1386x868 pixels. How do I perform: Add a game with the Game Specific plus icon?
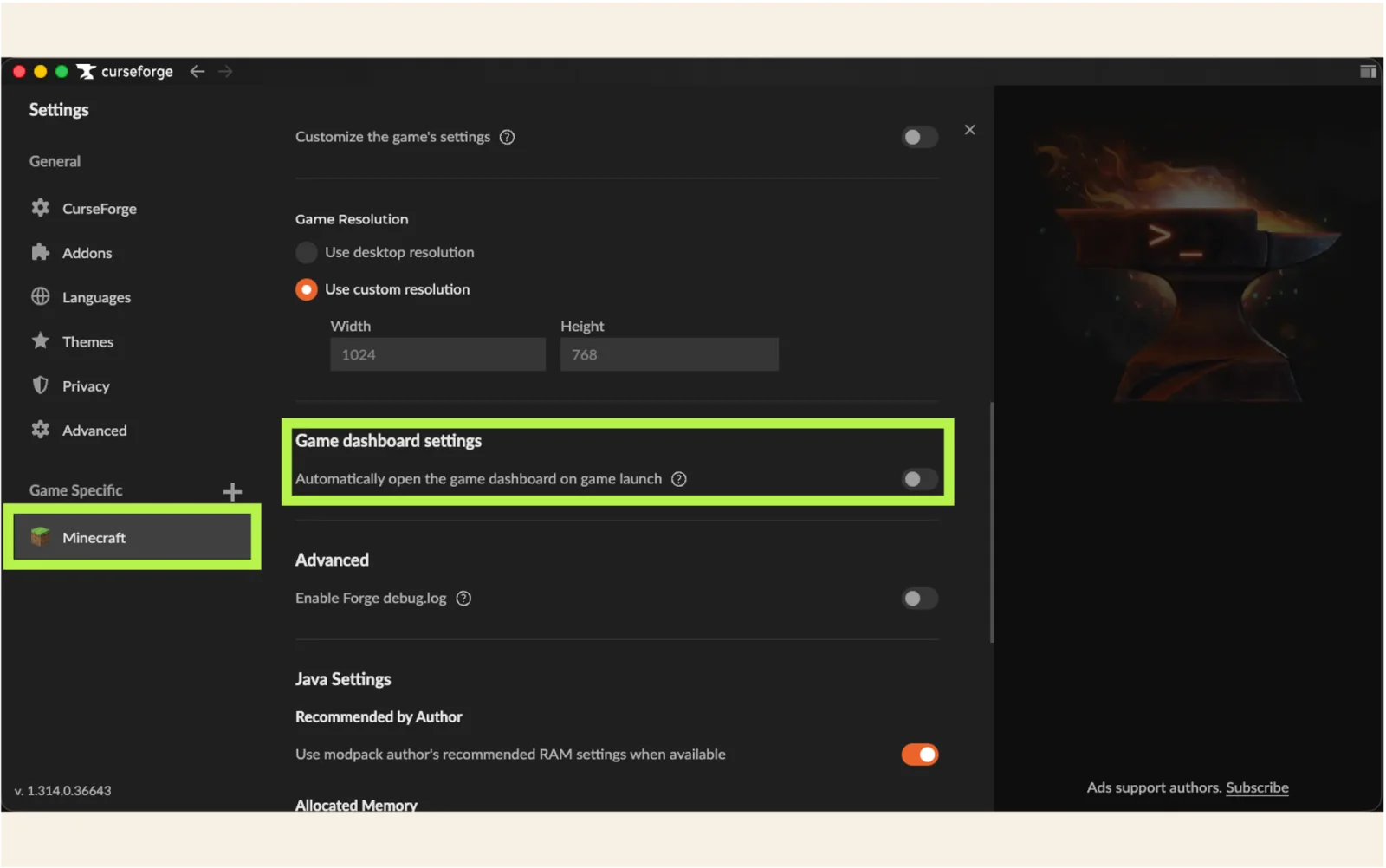click(x=232, y=492)
